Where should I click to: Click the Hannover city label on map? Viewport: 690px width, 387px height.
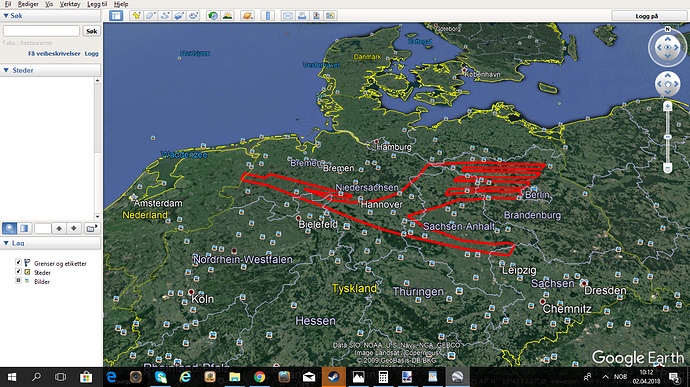click(382, 204)
